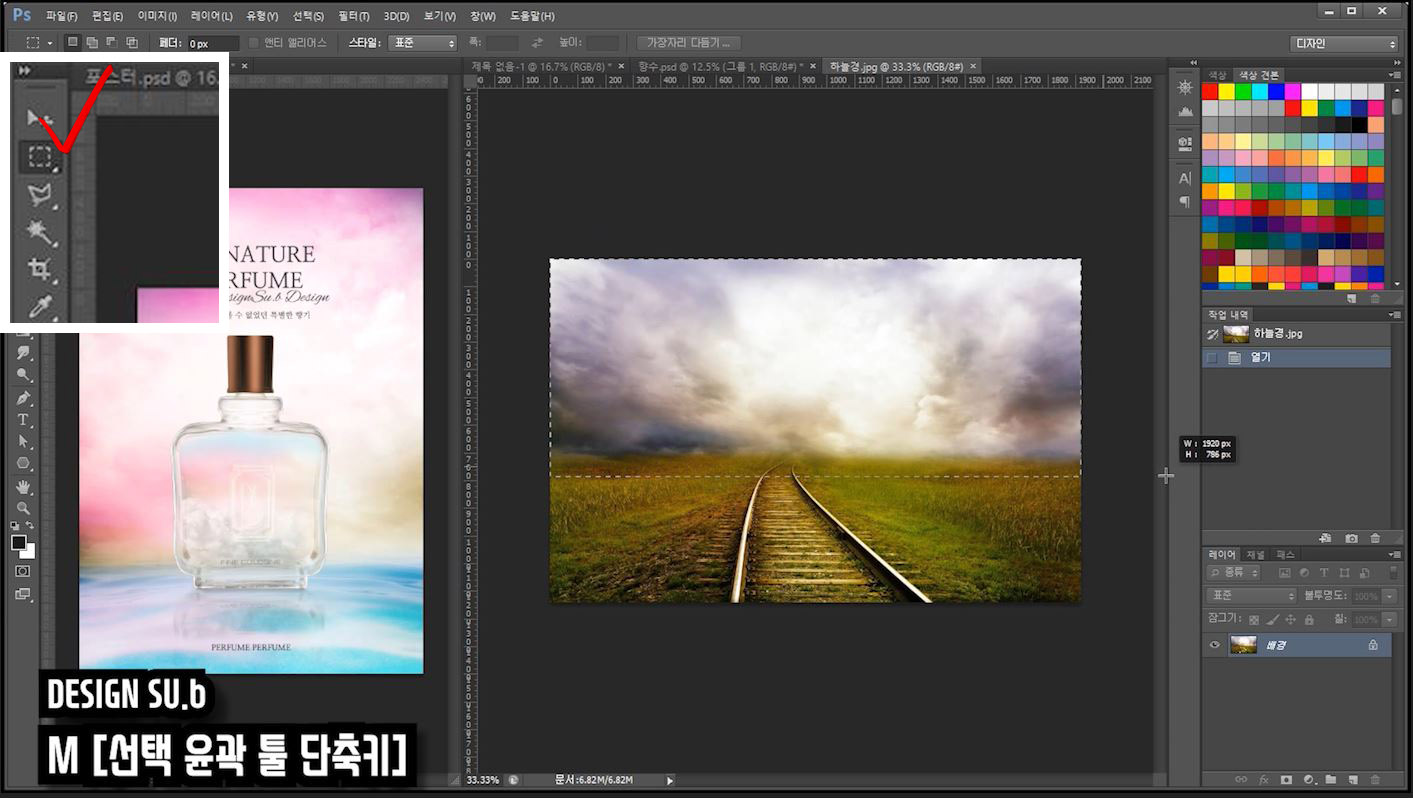The height and width of the screenshot is (798, 1413).
Task: Open the 3D panel icon in the dock
Action: (1185, 143)
